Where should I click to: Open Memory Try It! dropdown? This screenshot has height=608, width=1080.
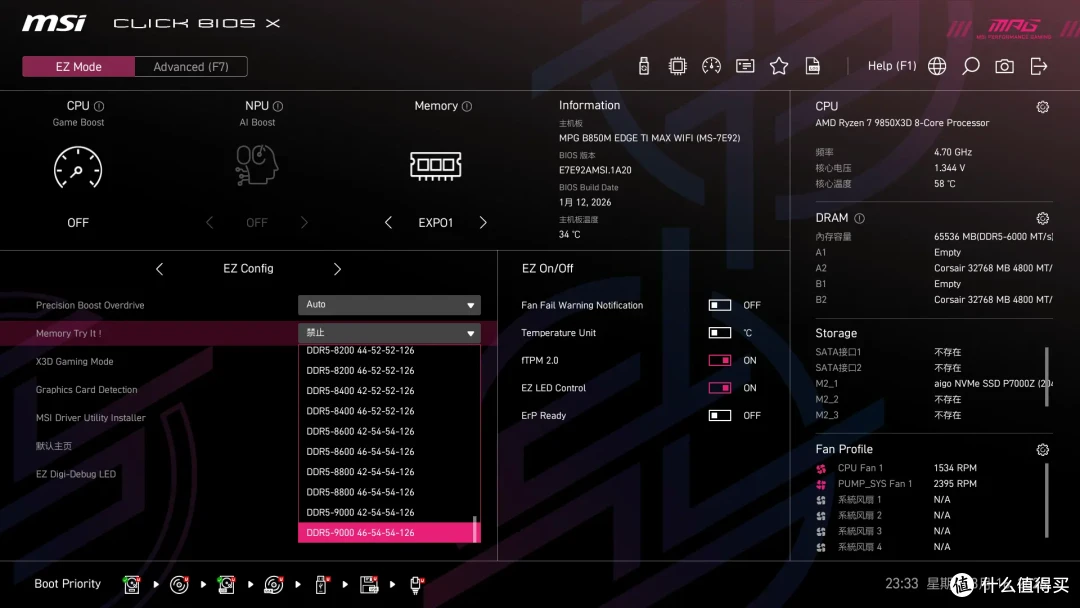coord(389,333)
